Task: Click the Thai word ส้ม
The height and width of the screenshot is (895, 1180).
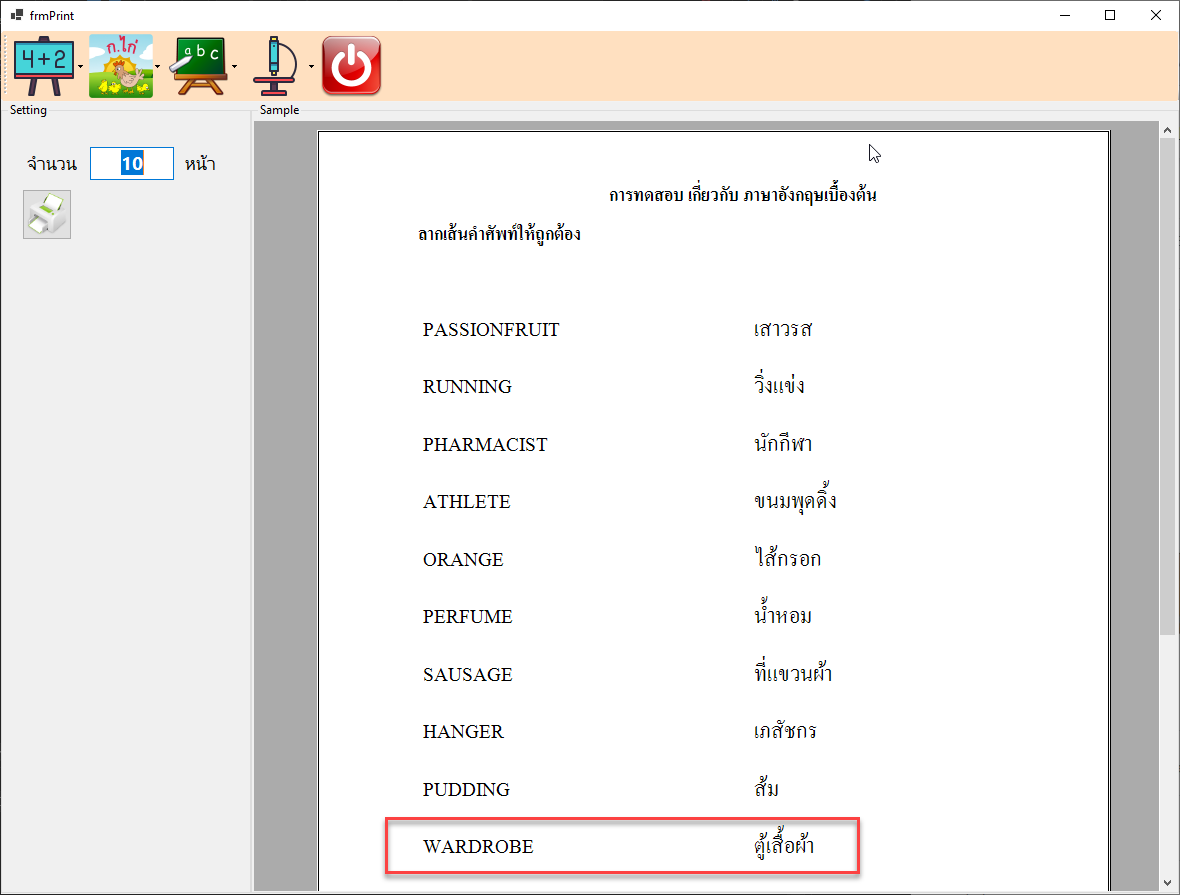Action: pos(766,787)
